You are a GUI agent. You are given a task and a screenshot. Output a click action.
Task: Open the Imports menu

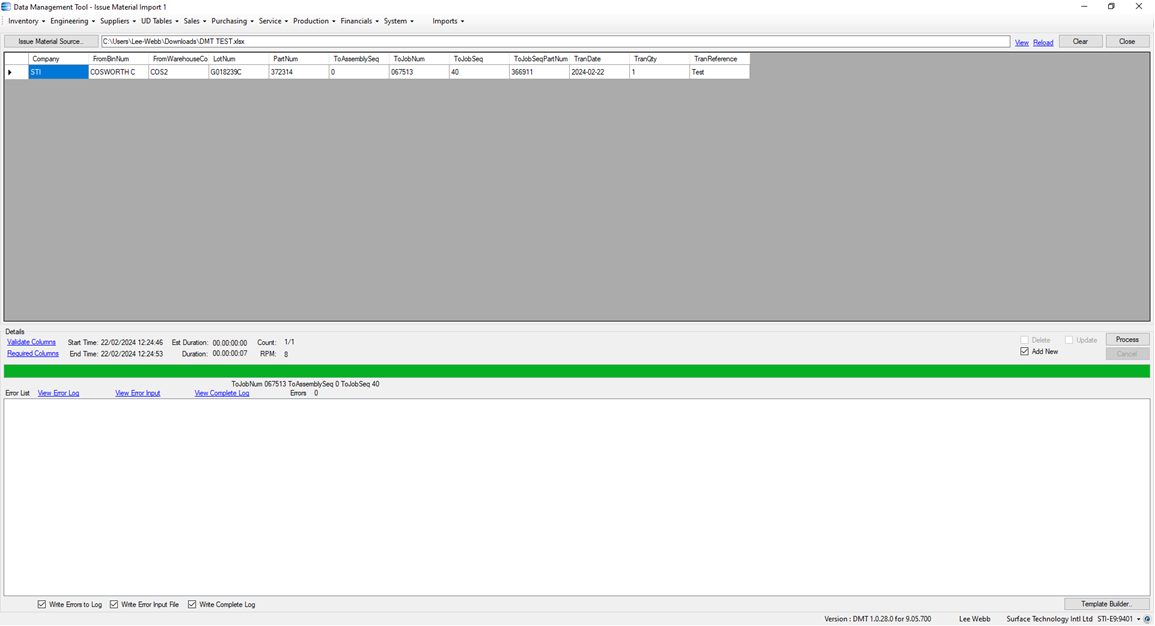446,20
